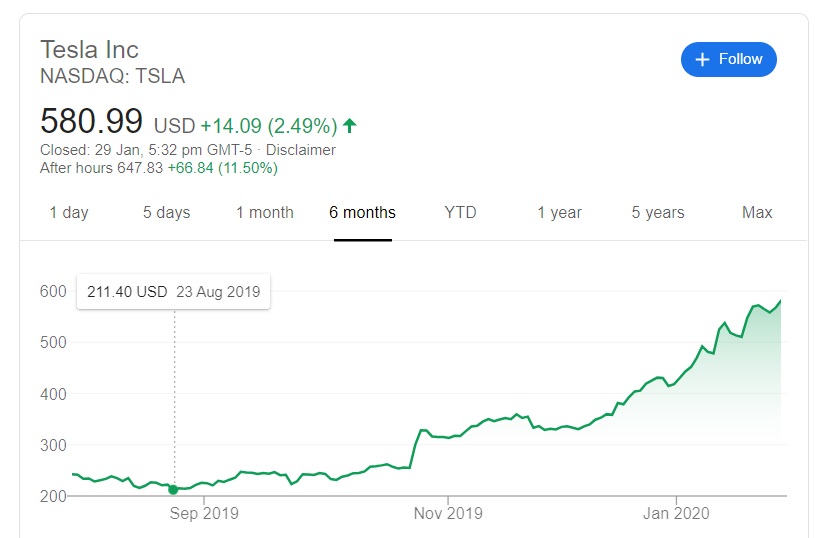Select the 1 year range tab
The height and width of the screenshot is (538, 820).
(x=559, y=212)
